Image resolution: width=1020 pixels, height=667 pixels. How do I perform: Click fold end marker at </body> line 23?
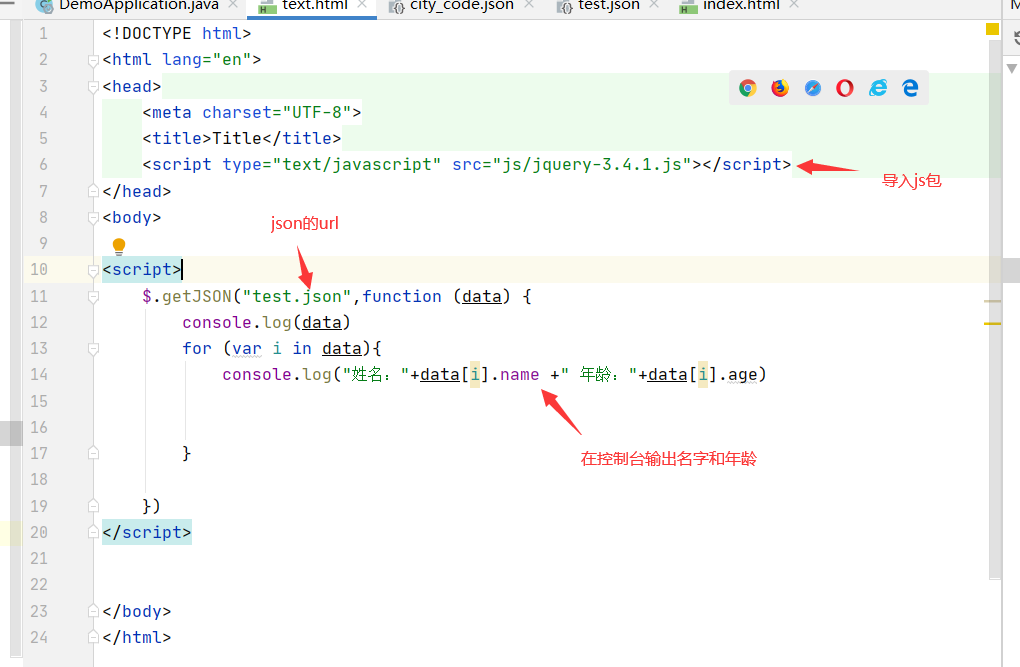(93, 611)
